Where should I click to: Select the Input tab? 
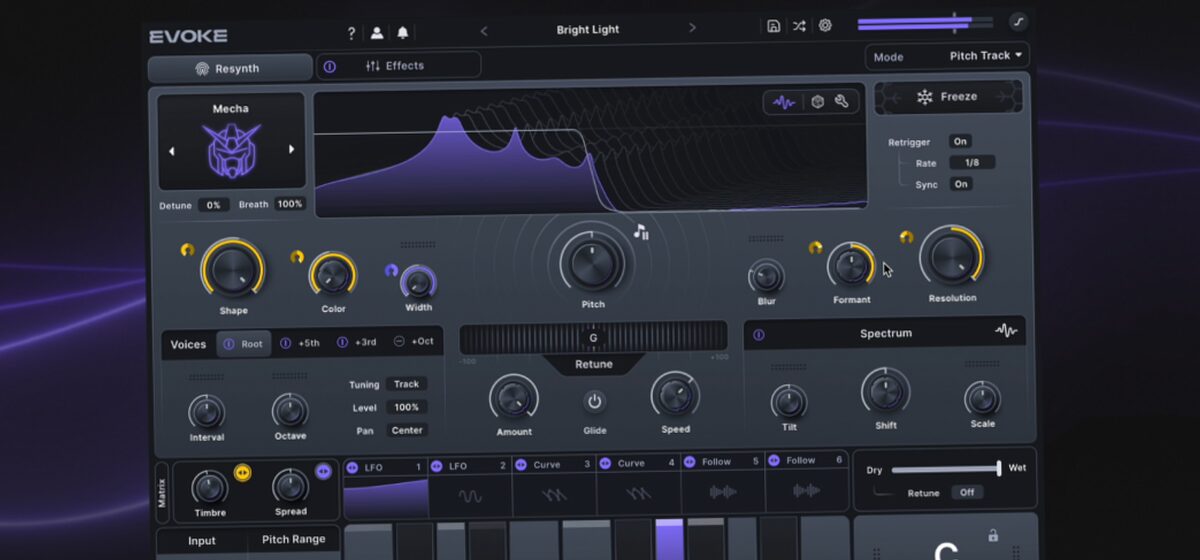202,541
